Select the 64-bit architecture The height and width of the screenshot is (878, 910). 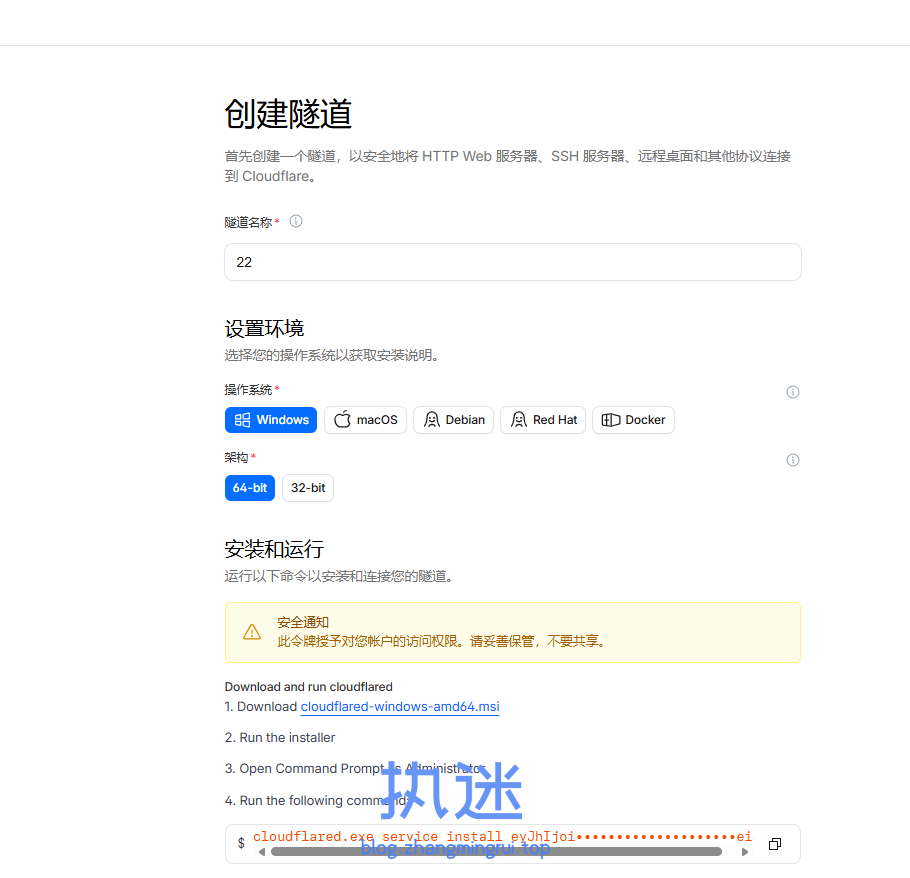tap(250, 487)
